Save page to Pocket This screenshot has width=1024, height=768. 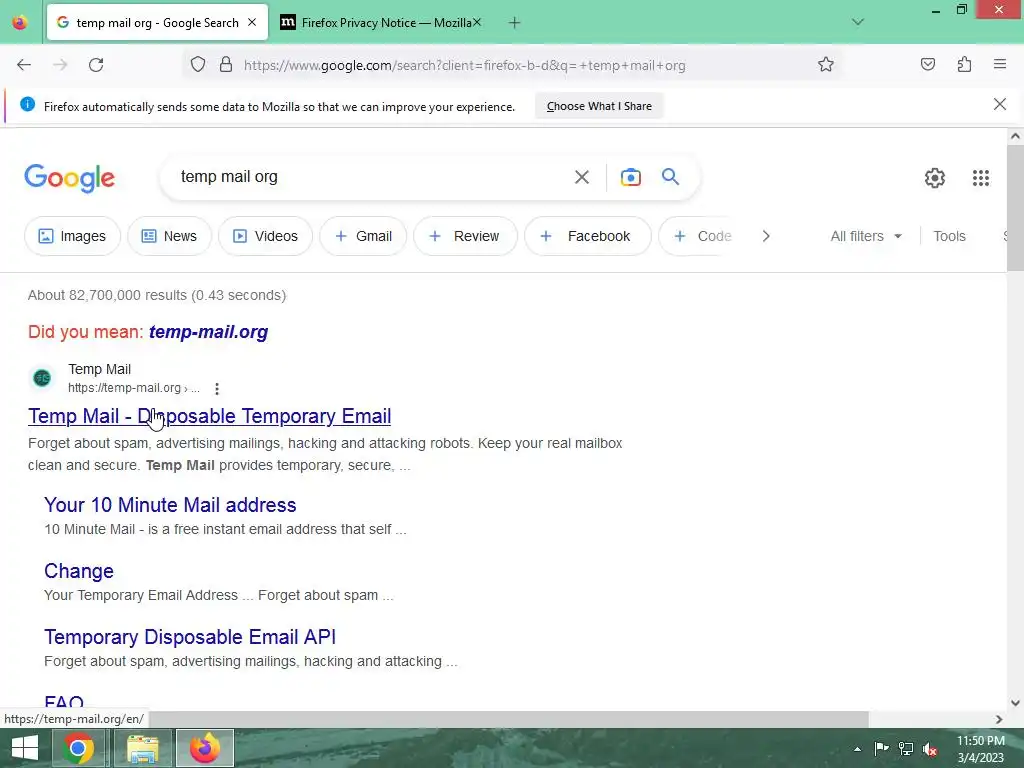click(x=927, y=64)
